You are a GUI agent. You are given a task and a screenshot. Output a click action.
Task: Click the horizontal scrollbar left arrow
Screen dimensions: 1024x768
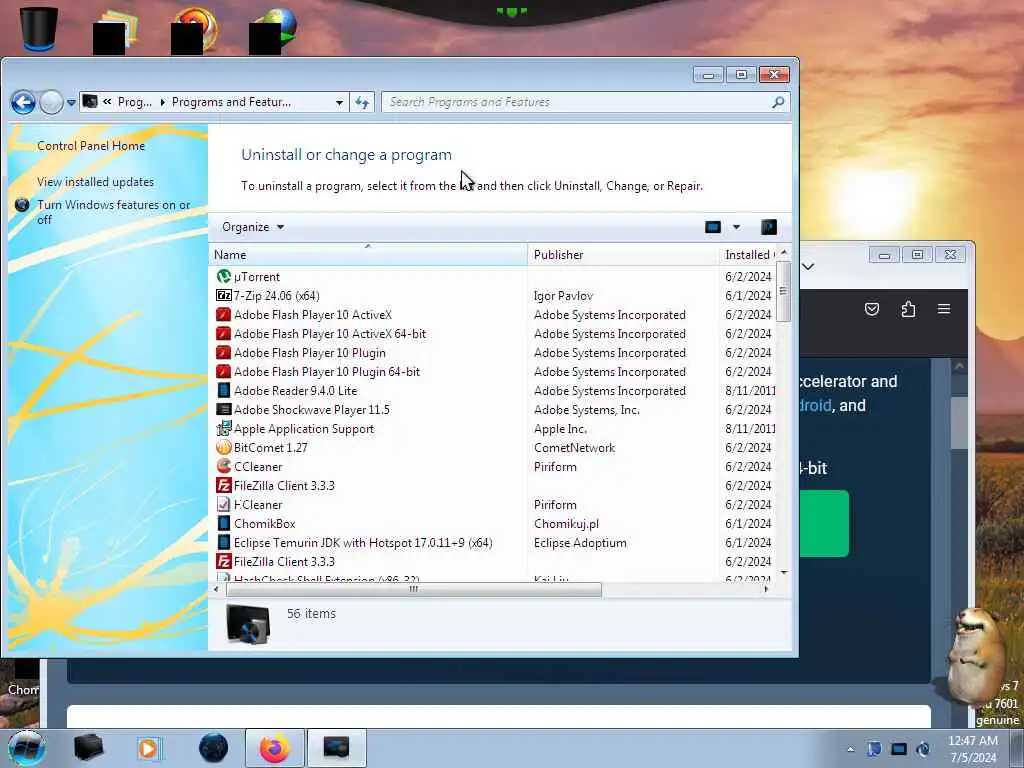(x=216, y=589)
